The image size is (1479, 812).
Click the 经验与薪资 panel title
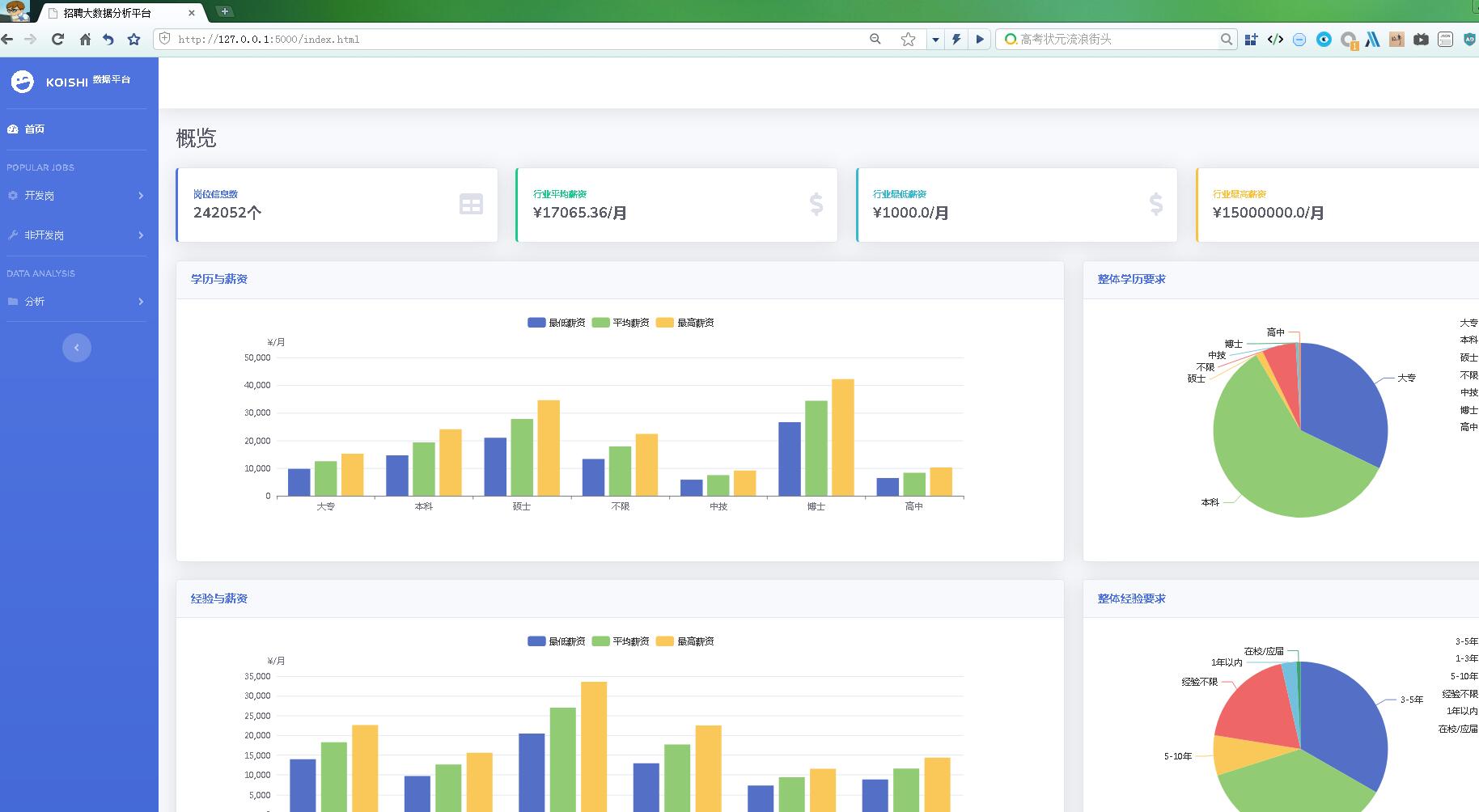(219, 598)
